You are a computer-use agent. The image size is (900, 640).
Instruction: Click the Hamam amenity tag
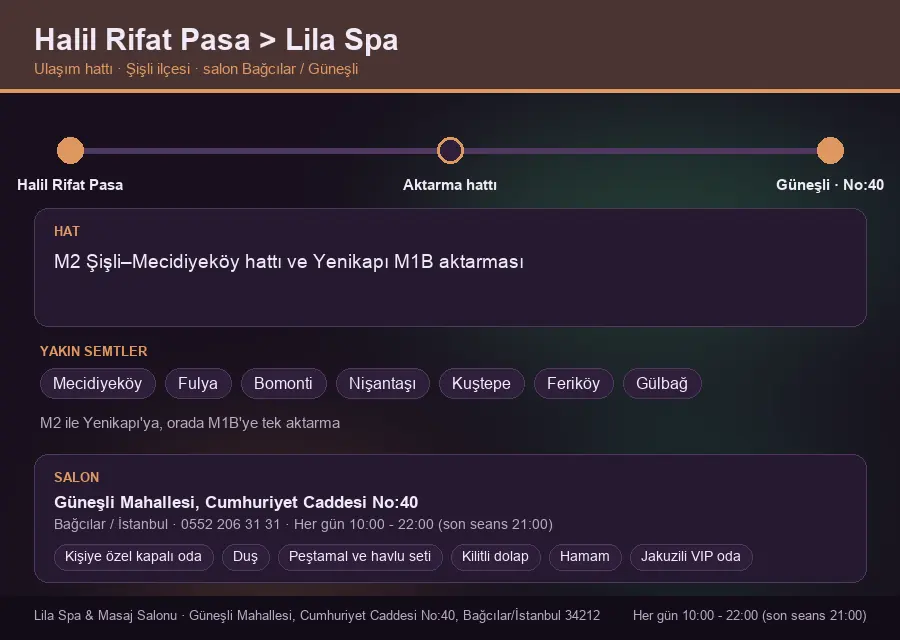coord(585,557)
